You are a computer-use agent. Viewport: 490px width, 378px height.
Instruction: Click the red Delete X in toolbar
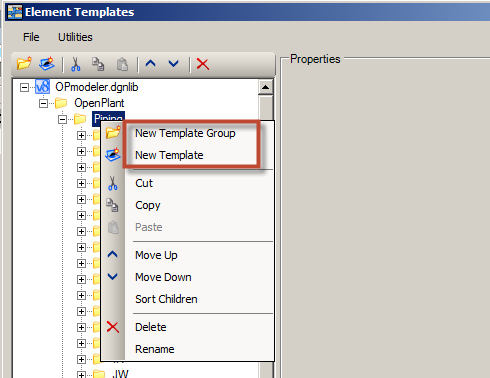(203, 64)
